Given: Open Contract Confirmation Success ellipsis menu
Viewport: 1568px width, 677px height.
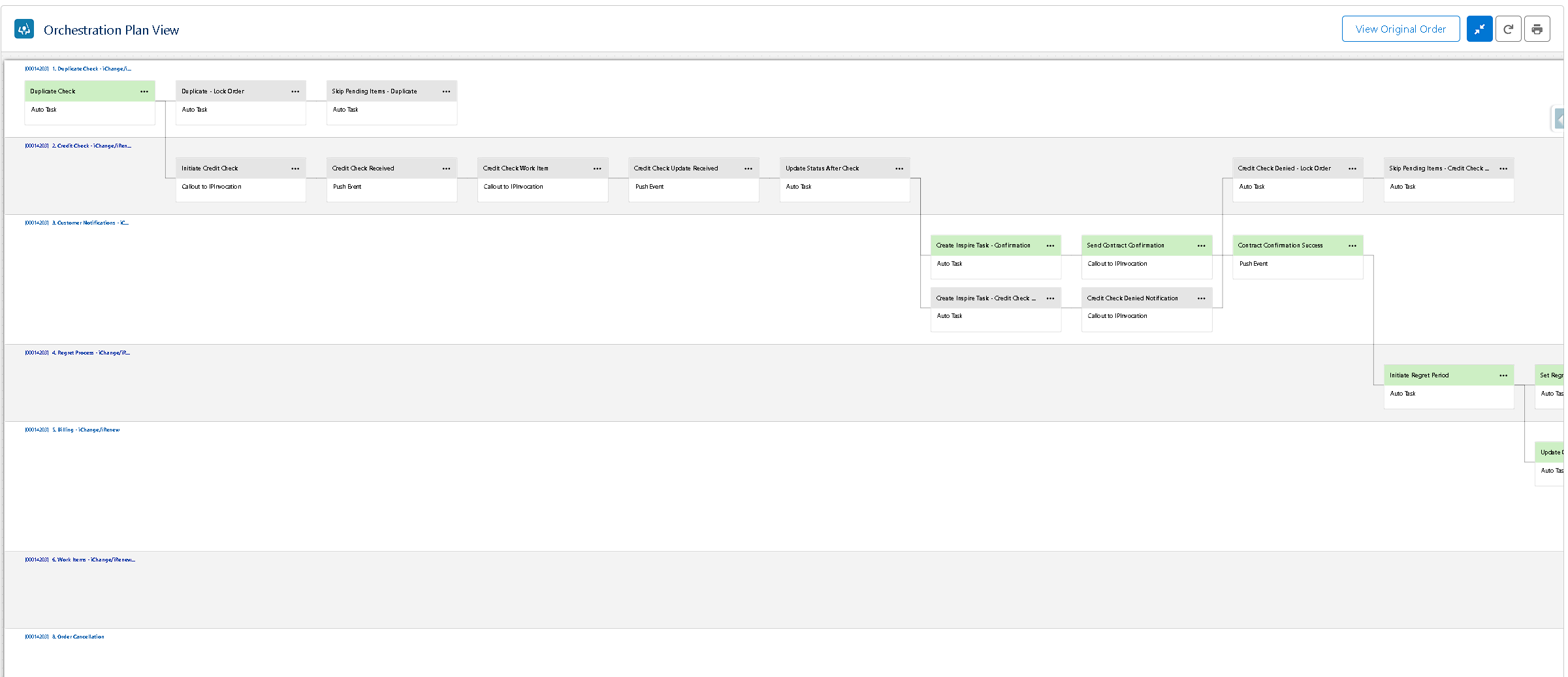Looking at the screenshot, I should tap(1352, 245).
